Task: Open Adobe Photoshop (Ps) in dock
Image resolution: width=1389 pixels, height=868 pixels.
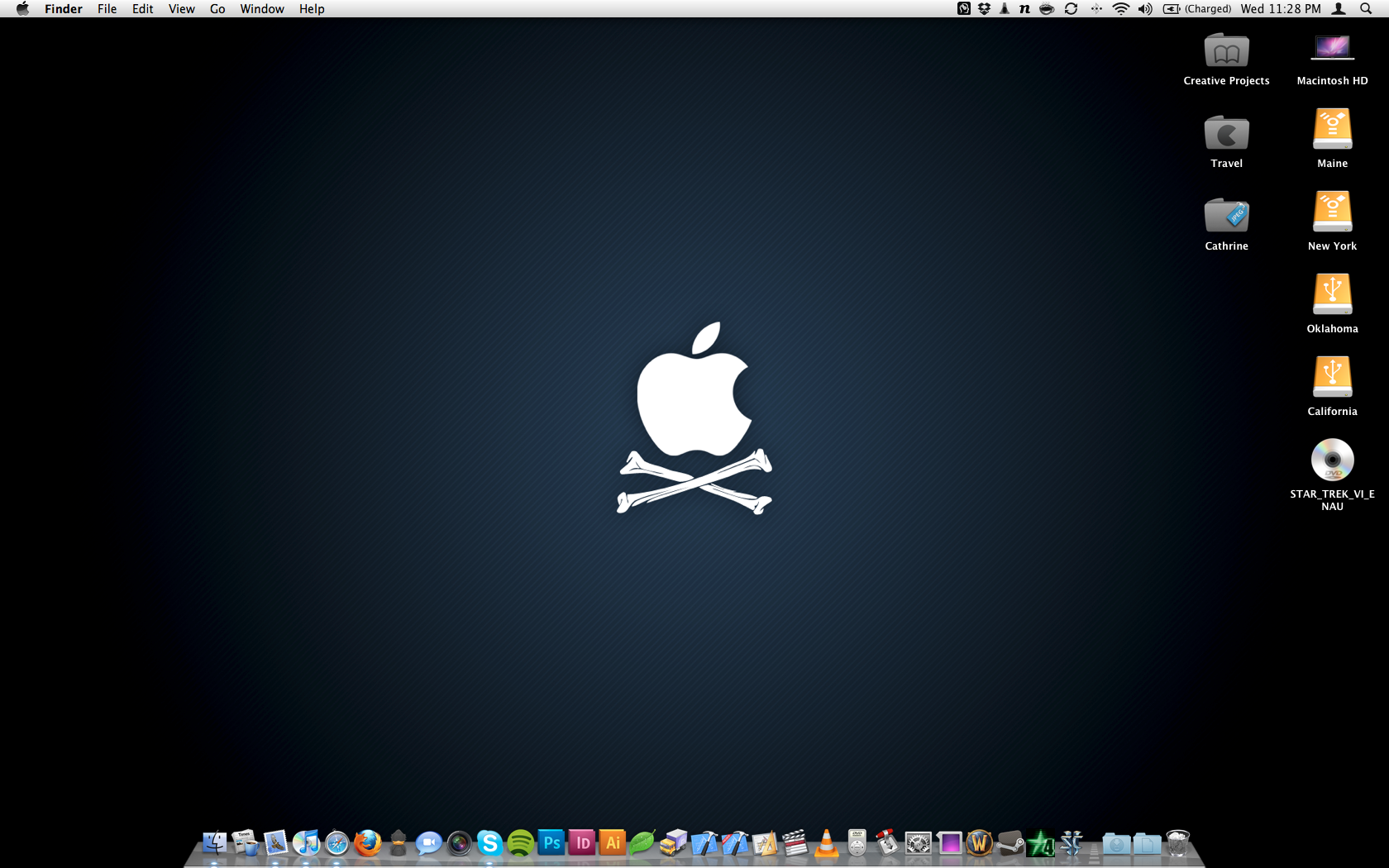Action: click(x=551, y=843)
